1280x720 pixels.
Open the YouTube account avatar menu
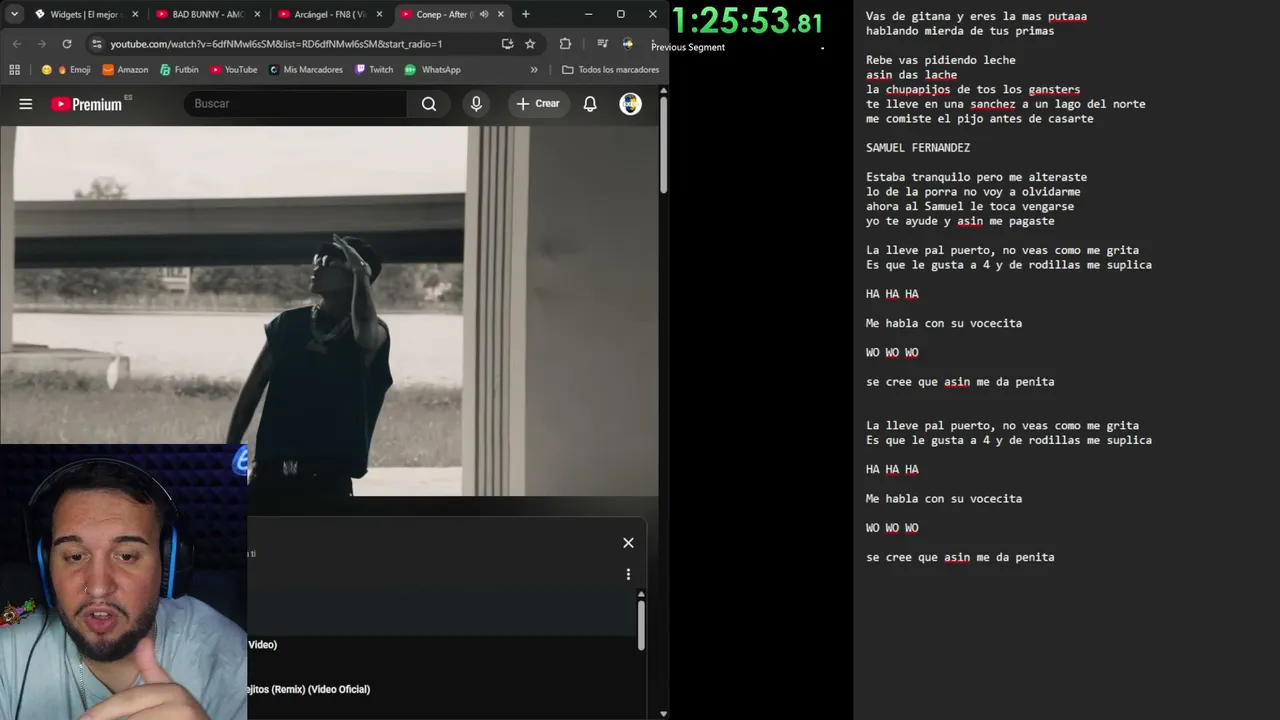tap(630, 104)
